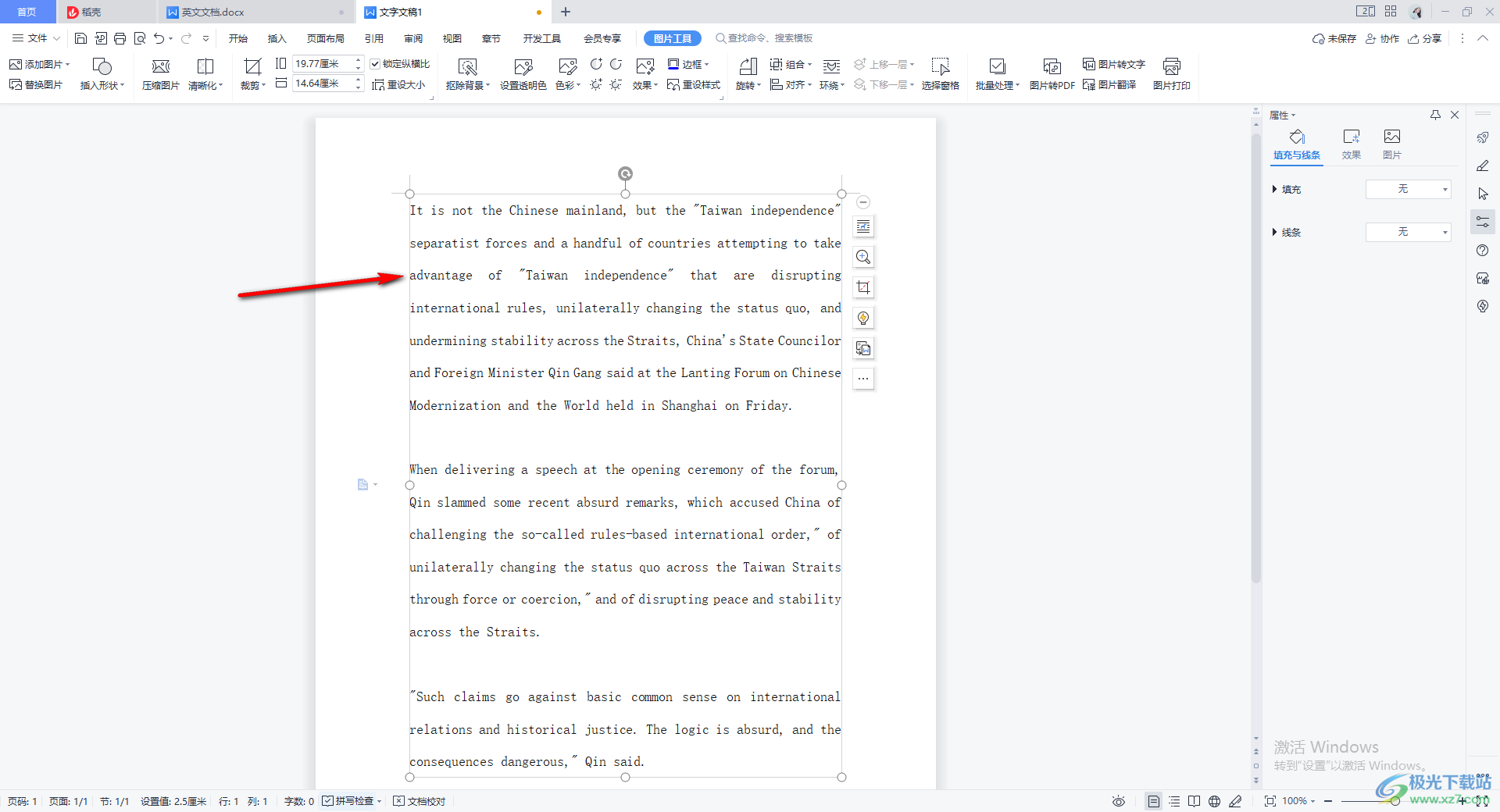Screen dimensions: 1500x812
Task: Click 替换图片 replace picture
Action: (x=36, y=84)
